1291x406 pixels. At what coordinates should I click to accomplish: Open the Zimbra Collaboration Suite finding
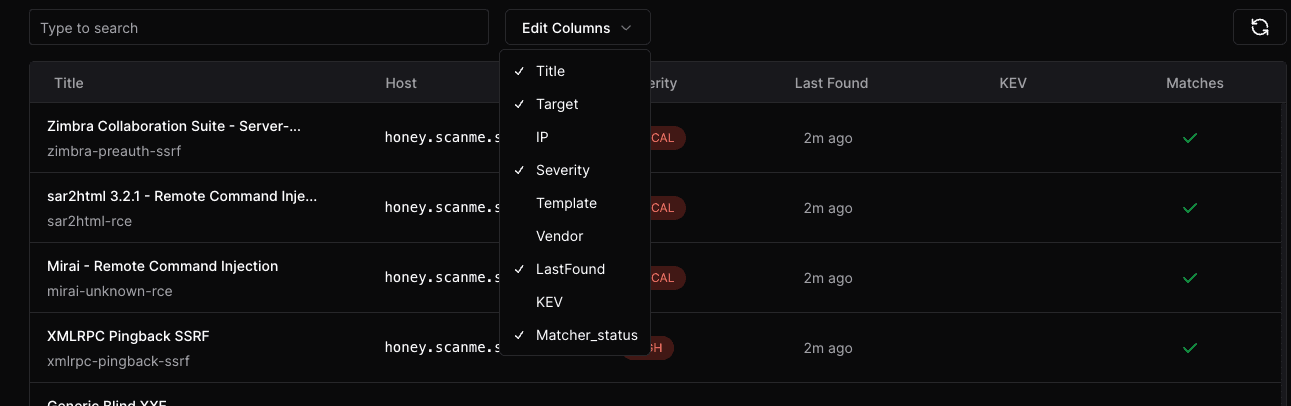pos(174,127)
